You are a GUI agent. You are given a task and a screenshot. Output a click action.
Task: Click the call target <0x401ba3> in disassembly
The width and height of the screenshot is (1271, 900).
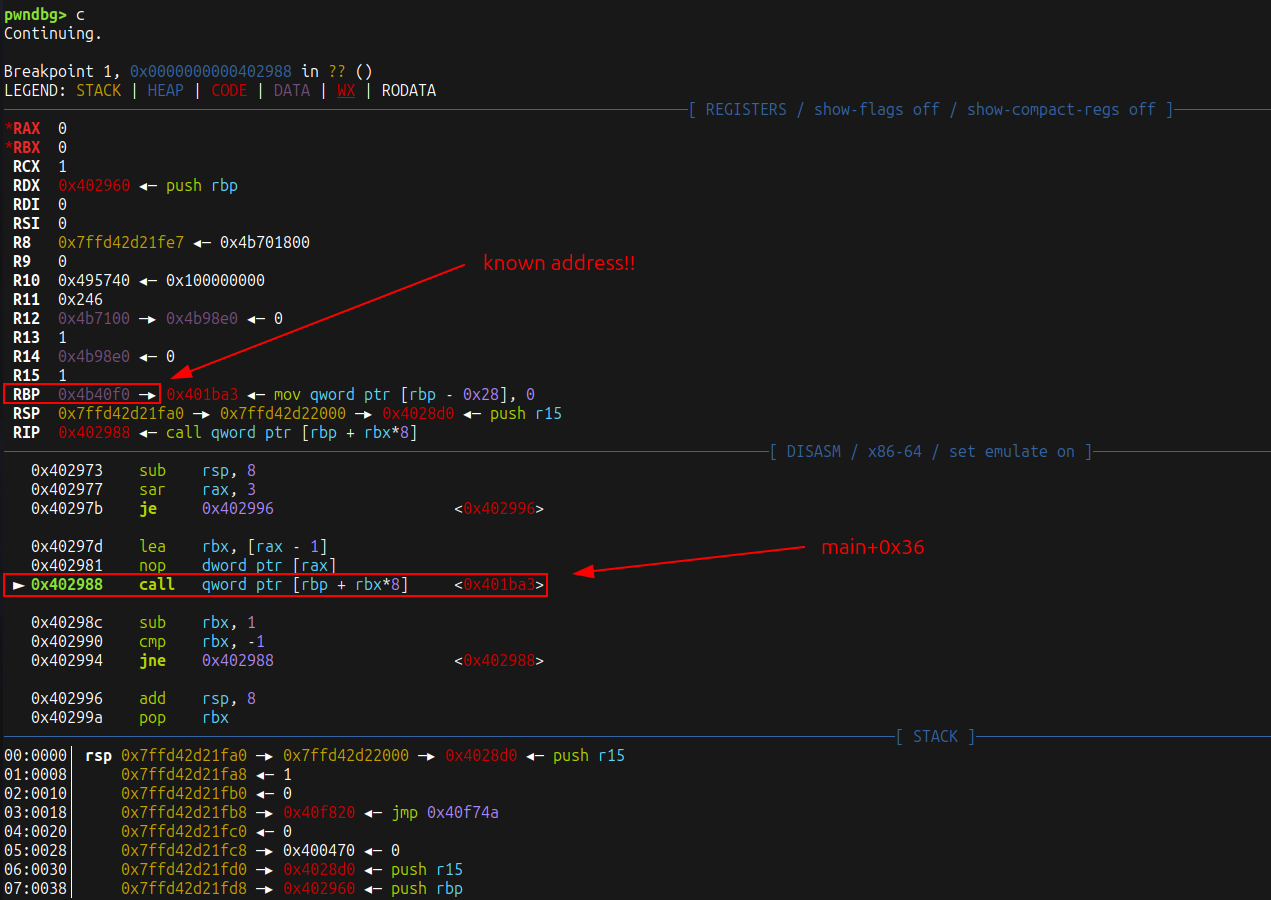coord(500,585)
